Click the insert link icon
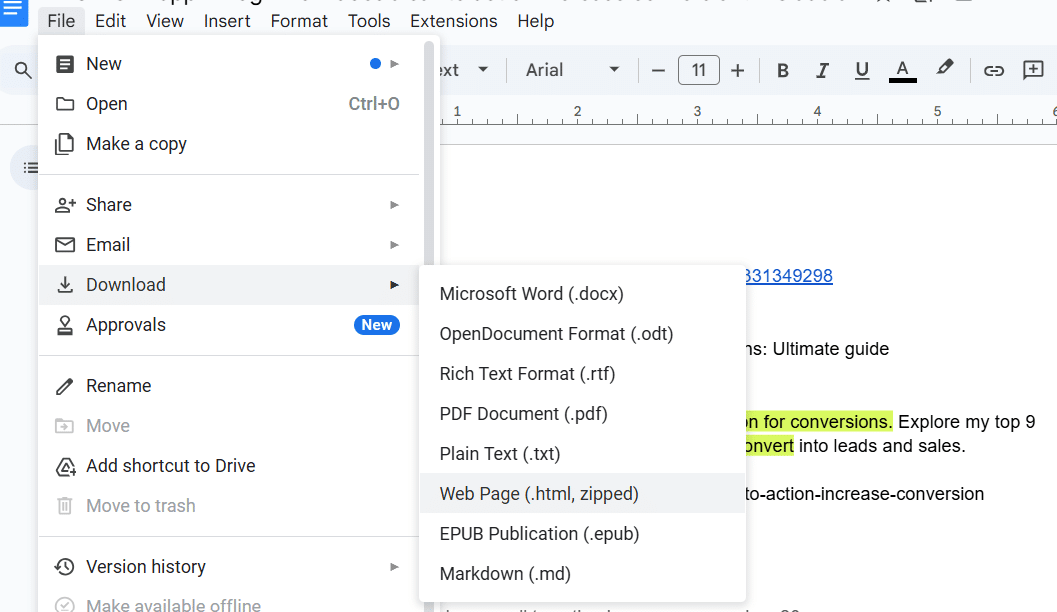This screenshot has height=612, width=1057. coord(994,70)
